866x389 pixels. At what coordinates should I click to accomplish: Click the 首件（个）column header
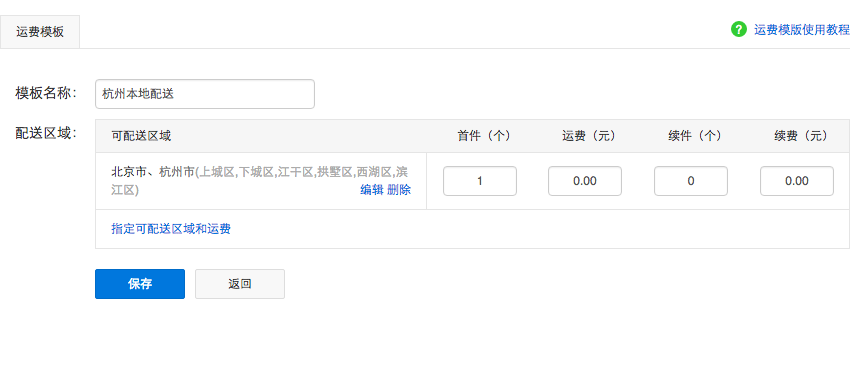[483, 136]
